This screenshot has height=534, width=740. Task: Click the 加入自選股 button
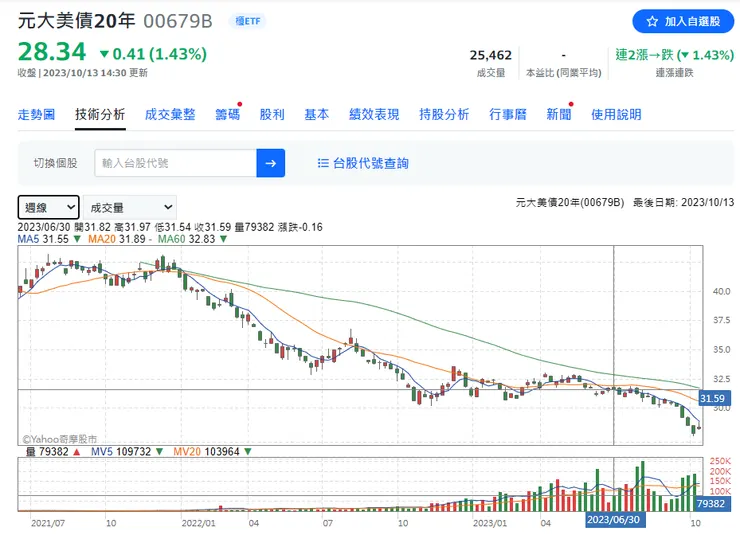683,21
